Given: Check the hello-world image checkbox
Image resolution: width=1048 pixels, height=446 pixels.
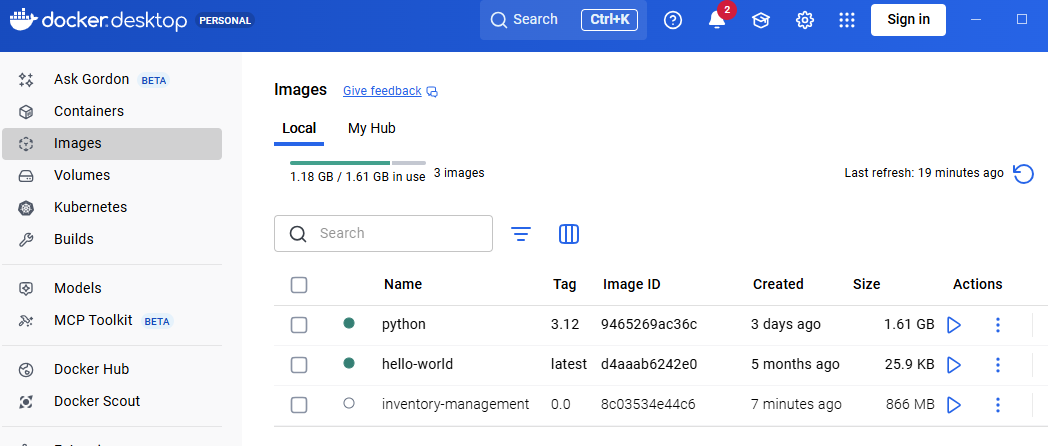Looking at the screenshot, I should click(x=299, y=365).
